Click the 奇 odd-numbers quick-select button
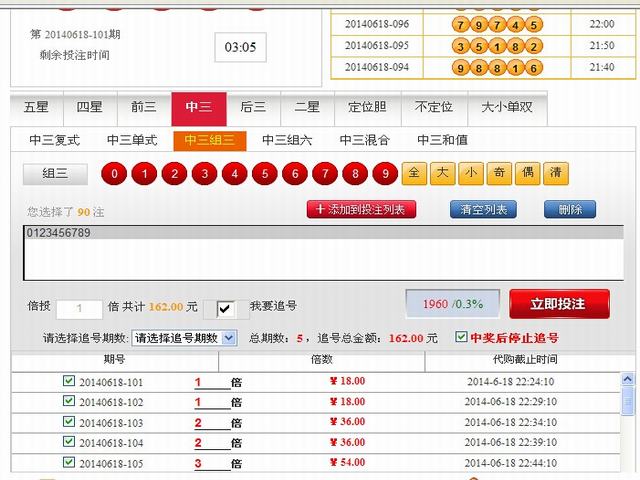The height and width of the screenshot is (480, 640). [x=499, y=173]
